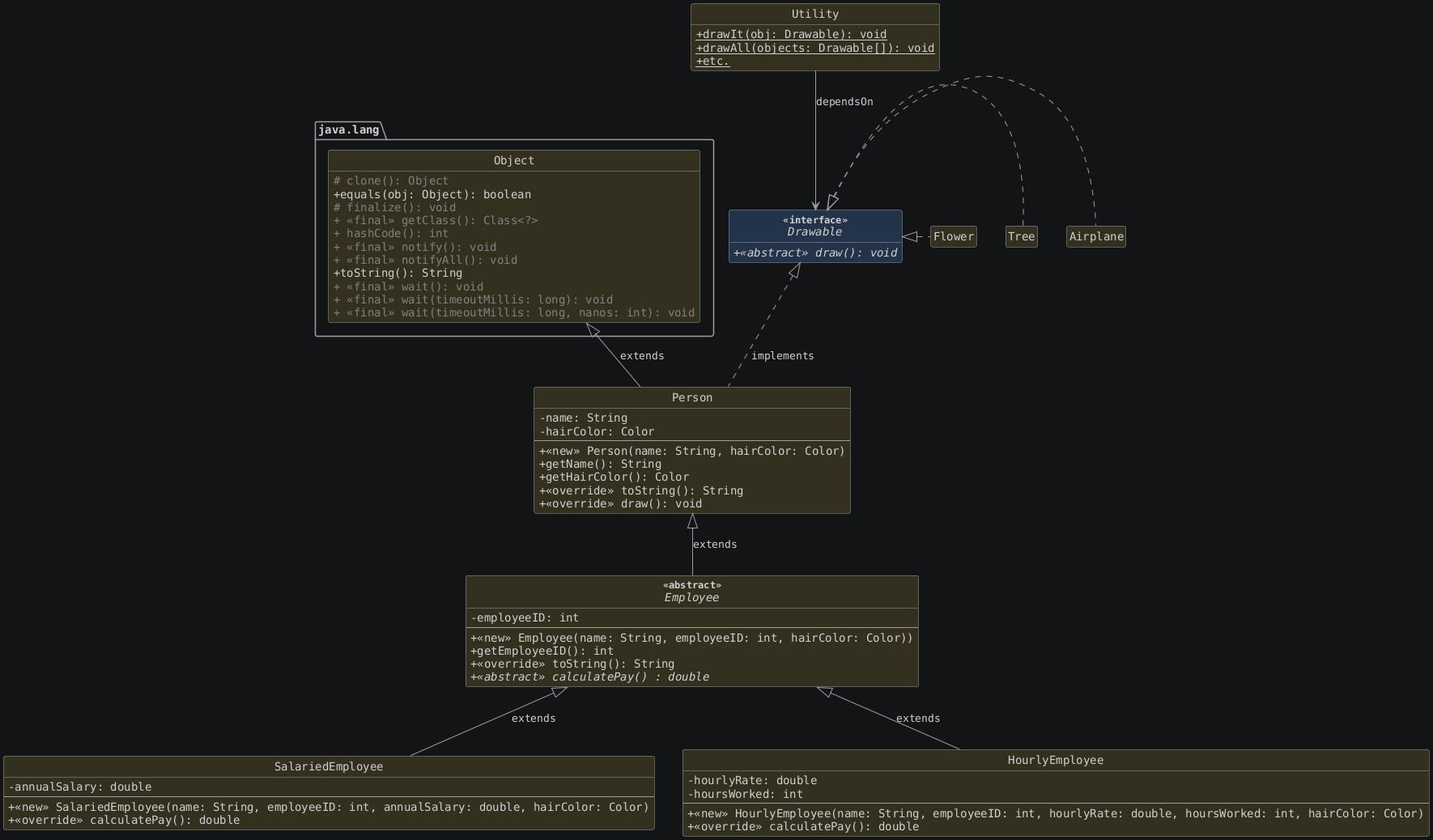Select the Drawable interface name

(x=814, y=232)
